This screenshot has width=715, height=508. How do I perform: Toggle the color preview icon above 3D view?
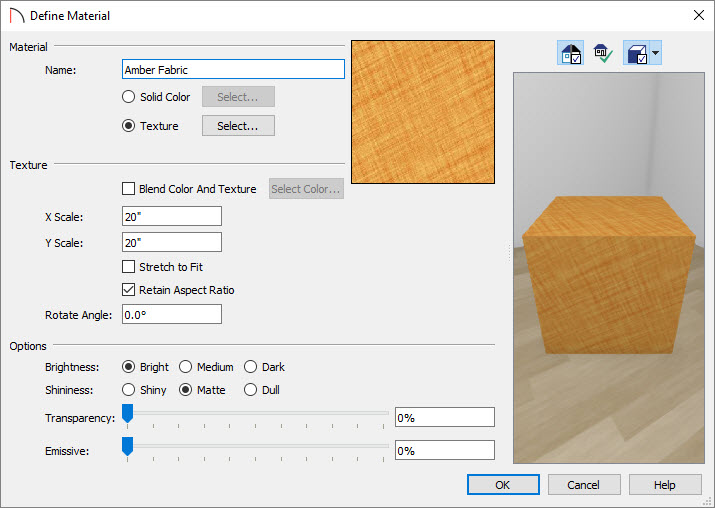click(x=570, y=53)
